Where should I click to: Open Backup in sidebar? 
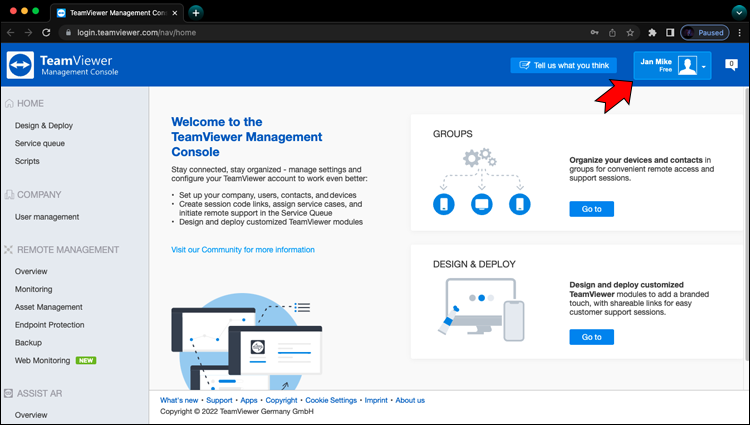pyautogui.click(x=28, y=343)
